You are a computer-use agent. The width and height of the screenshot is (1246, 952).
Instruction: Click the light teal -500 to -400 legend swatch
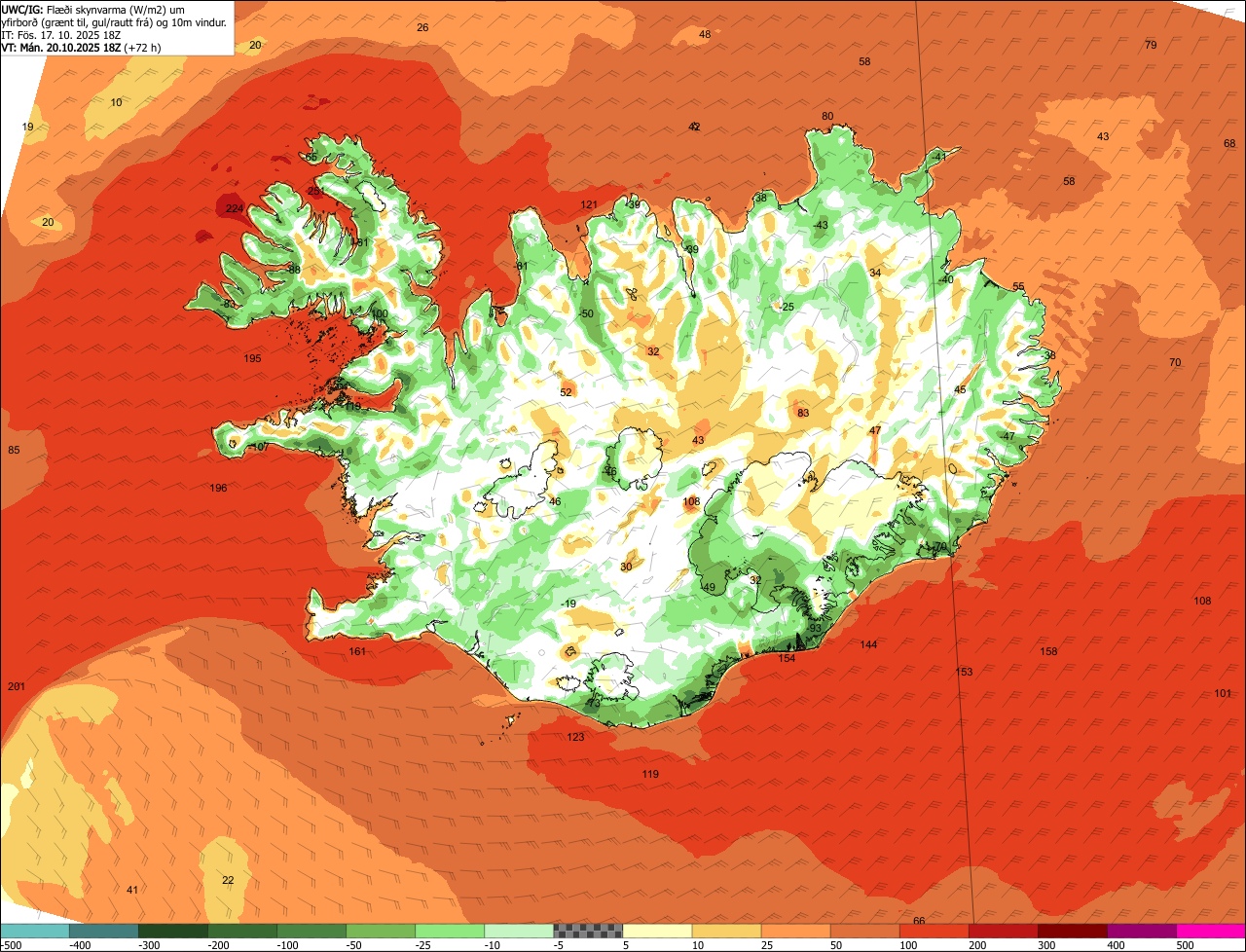(34, 931)
